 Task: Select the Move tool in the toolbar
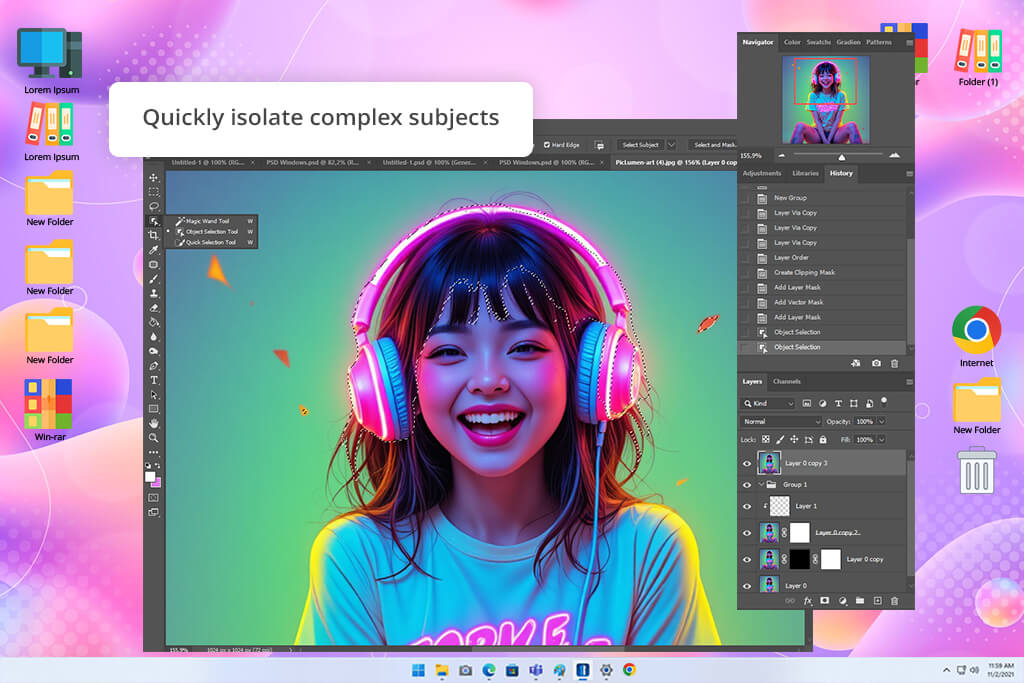[154, 177]
